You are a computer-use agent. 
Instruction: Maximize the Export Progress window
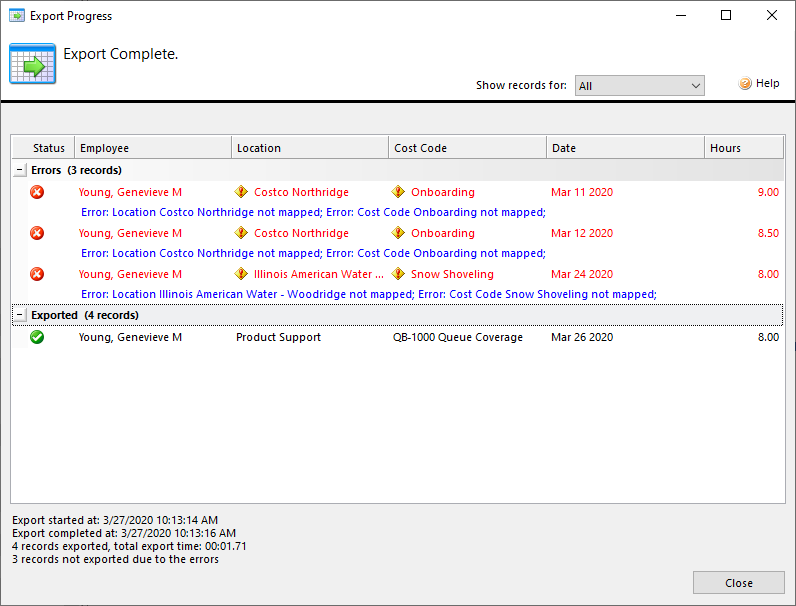tap(726, 15)
